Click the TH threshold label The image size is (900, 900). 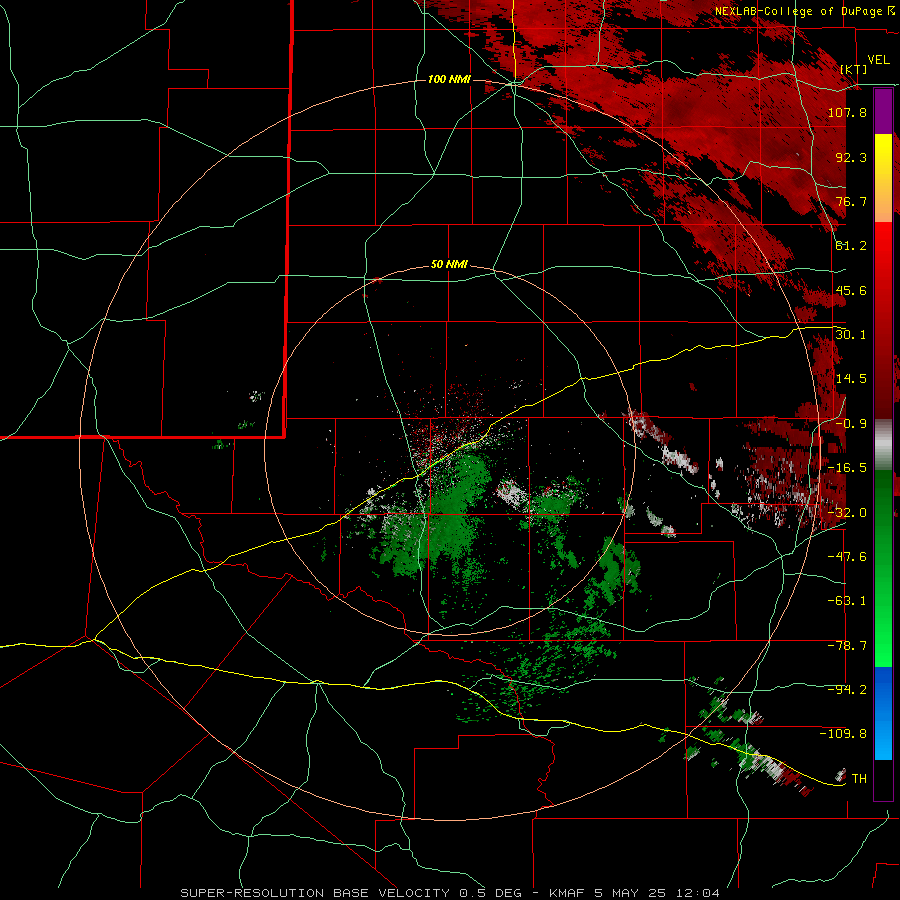click(x=859, y=779)
